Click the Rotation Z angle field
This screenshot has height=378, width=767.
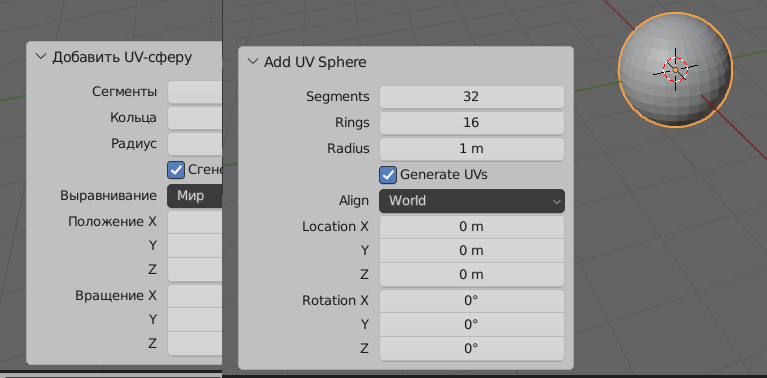click(x=472, y=348)
